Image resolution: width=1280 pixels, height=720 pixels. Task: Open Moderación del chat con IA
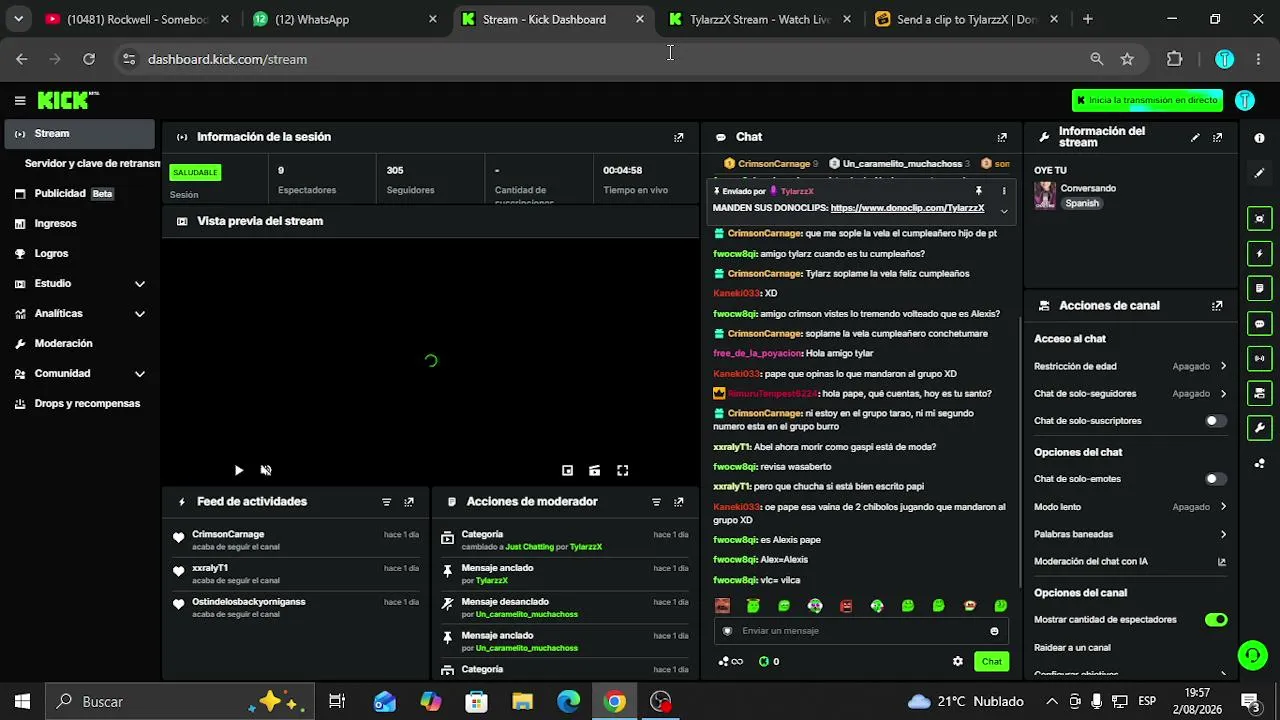pos(1130,562)
